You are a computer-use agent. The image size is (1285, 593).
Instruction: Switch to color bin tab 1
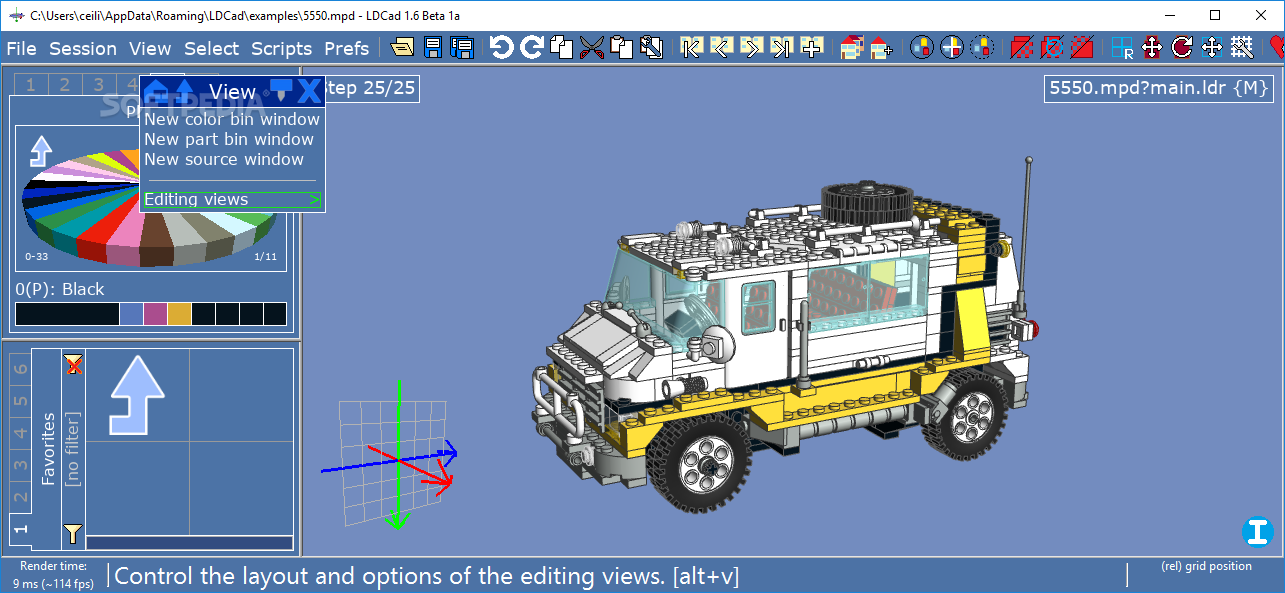click(30, 85)
